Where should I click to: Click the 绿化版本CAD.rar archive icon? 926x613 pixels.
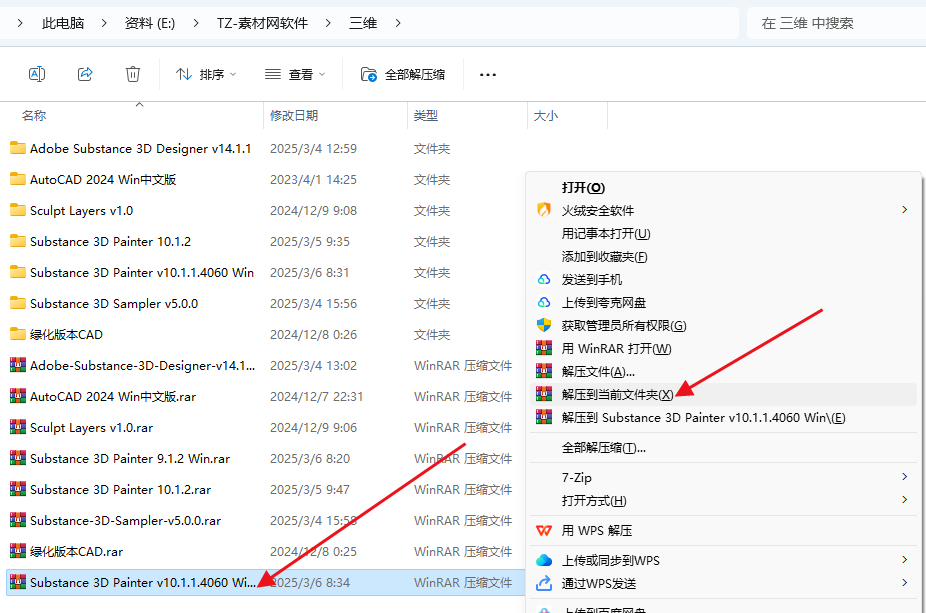pos(18,551)
